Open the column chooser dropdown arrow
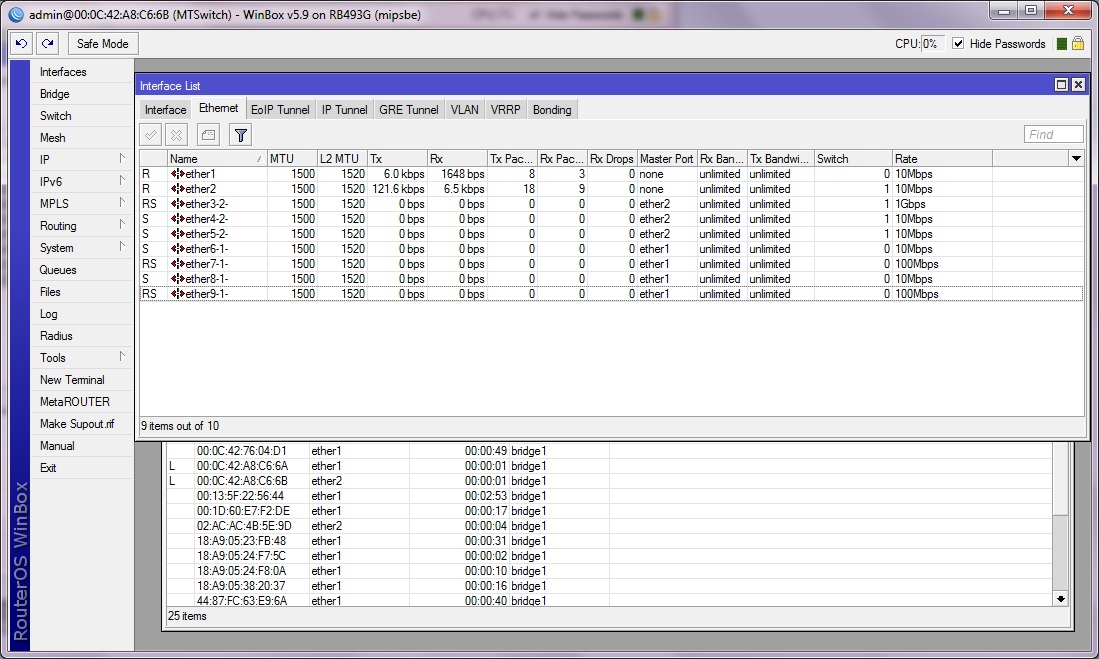Screen dimensions: 1099x659 pyautogui.click(x=1076, y=158)
